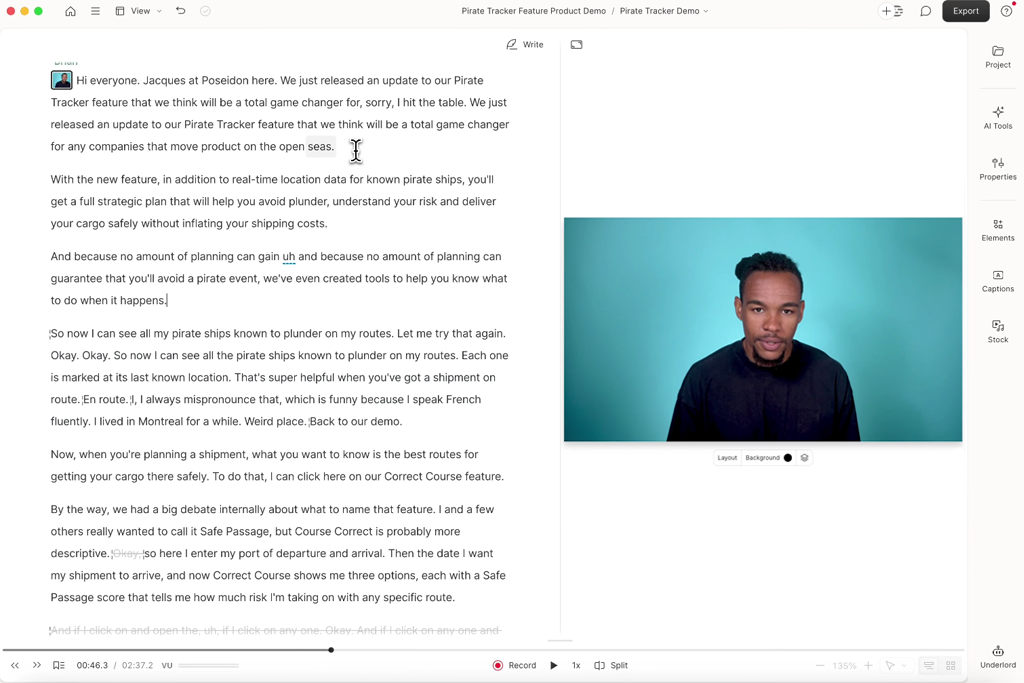This screenshot has width=1024, height=683.
Task: Click the speaker avatar thumbnail
Action: tap(61, 80)
